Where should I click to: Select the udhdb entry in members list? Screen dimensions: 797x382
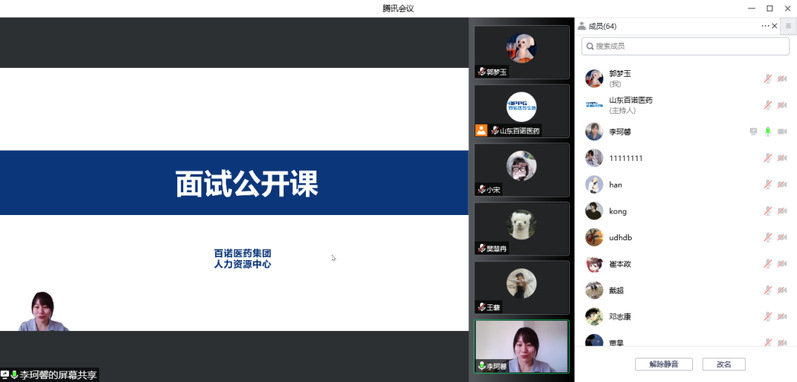686,237
